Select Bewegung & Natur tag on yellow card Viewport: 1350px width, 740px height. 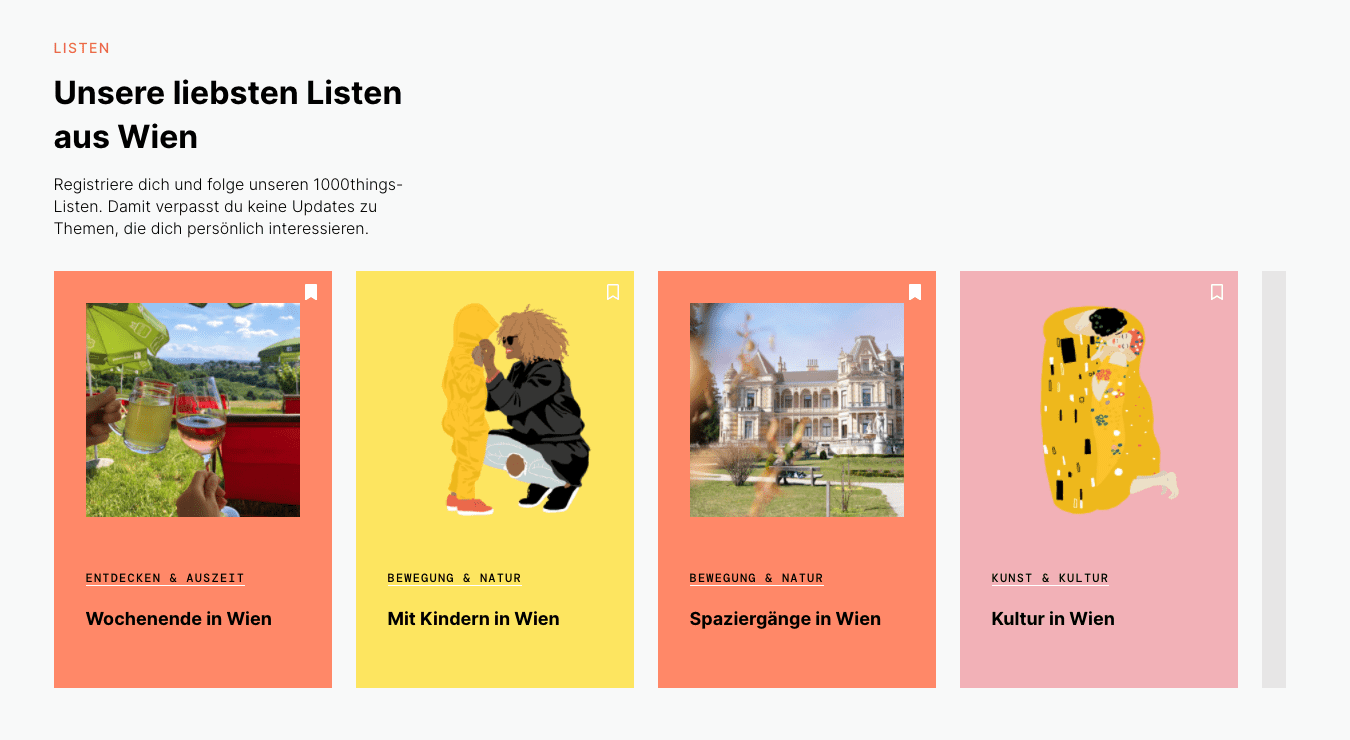454,578
